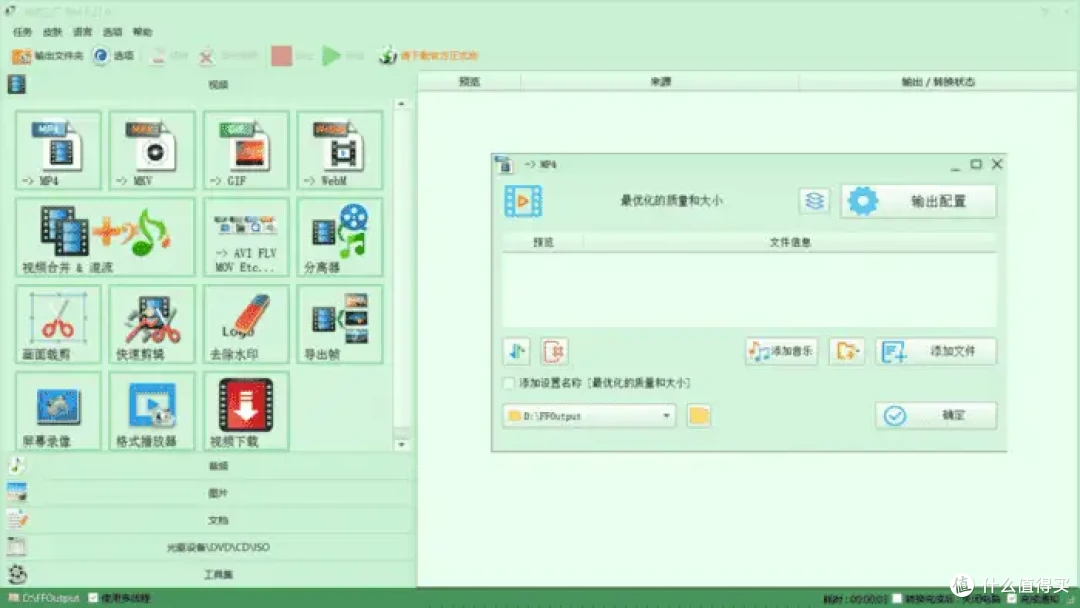Open the 屏幕录像 screen recorder
1080x608 pixels.
point(59,411)
